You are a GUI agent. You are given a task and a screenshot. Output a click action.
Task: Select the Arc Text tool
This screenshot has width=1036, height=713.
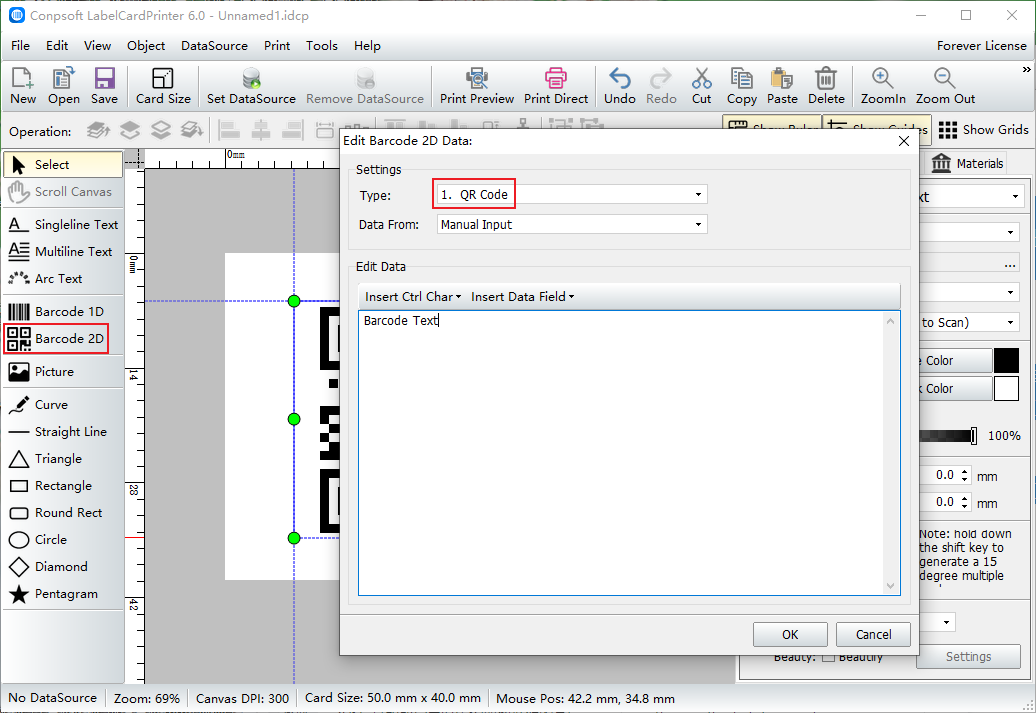(x=63, y=279)
